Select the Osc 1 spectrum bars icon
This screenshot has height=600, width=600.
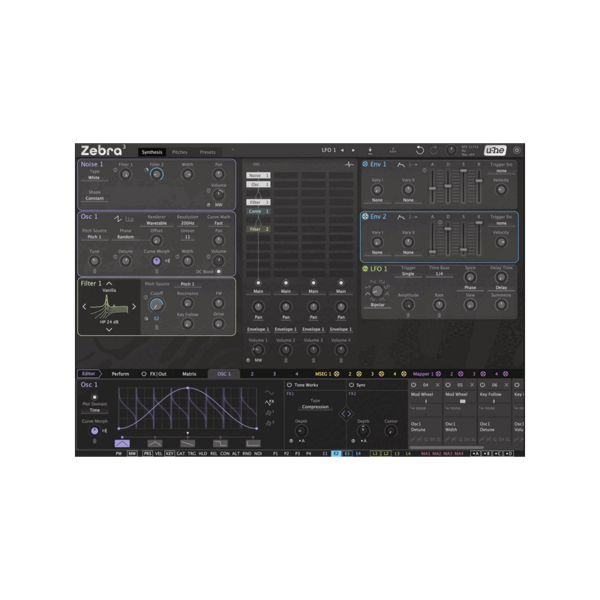[x=129, y=219]
